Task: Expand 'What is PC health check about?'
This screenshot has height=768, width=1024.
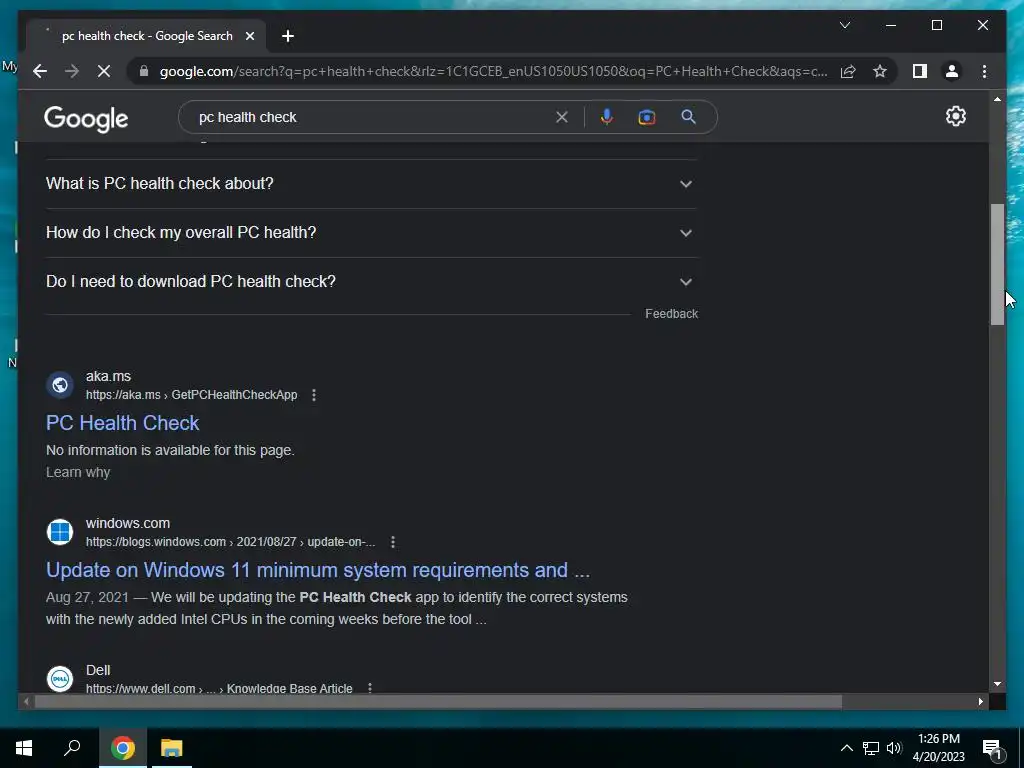Action: (x=371, y=184)
